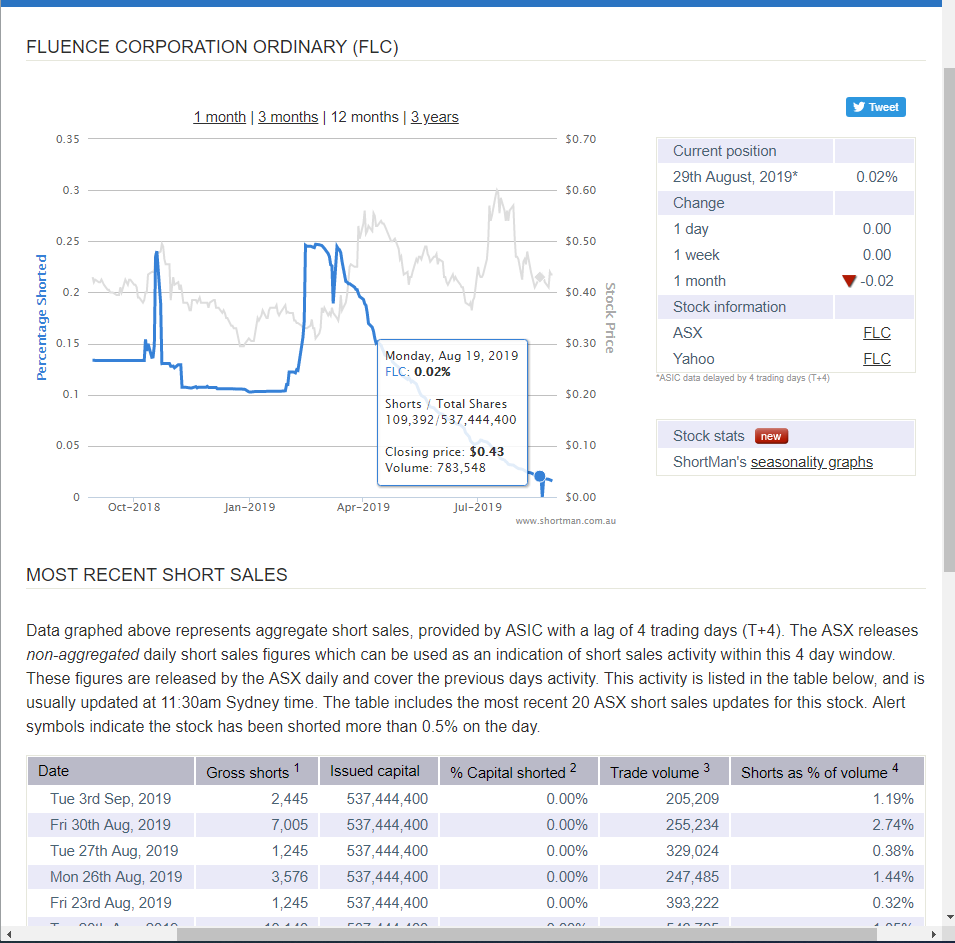Click trade volume value 329,024
This screenshot has width=955, height=943.
pos(692,851)
